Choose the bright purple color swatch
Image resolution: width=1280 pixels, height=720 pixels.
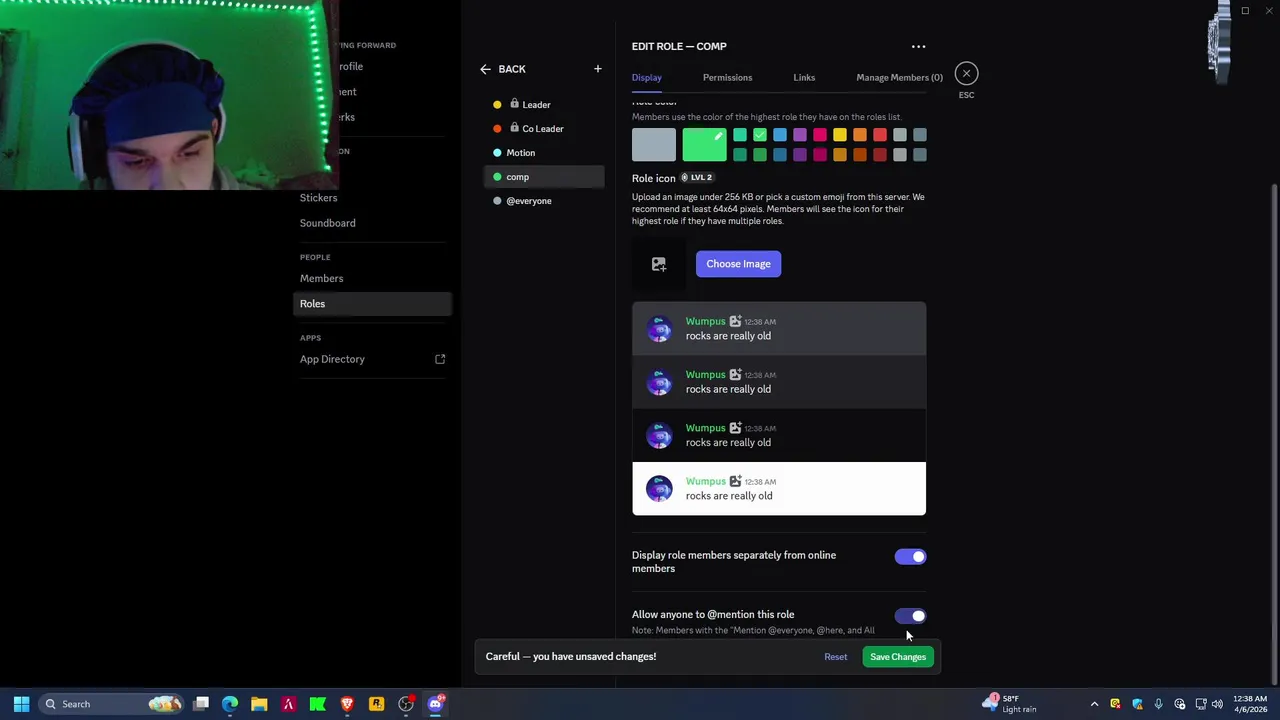click(x=800, y=135)
